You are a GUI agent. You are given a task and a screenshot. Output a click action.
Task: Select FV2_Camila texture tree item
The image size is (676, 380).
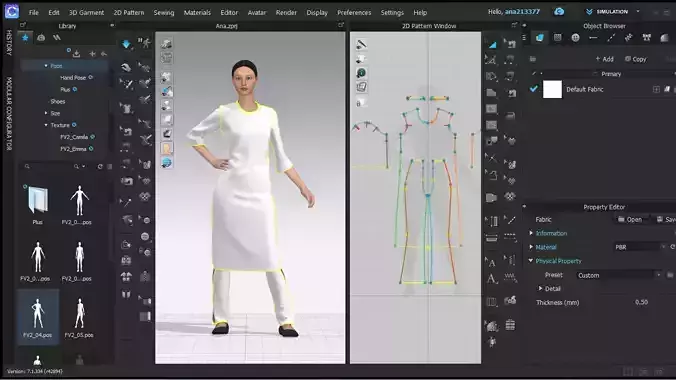tap(74, 137)
